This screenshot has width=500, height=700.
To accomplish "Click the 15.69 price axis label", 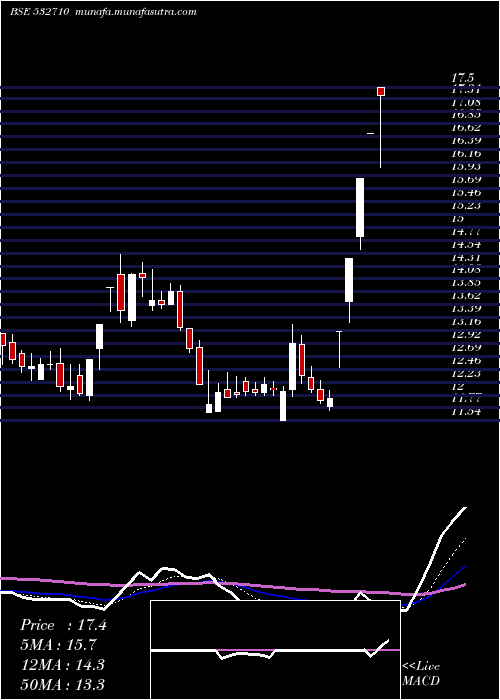I will pyautogui.click(x=466, y=179).
